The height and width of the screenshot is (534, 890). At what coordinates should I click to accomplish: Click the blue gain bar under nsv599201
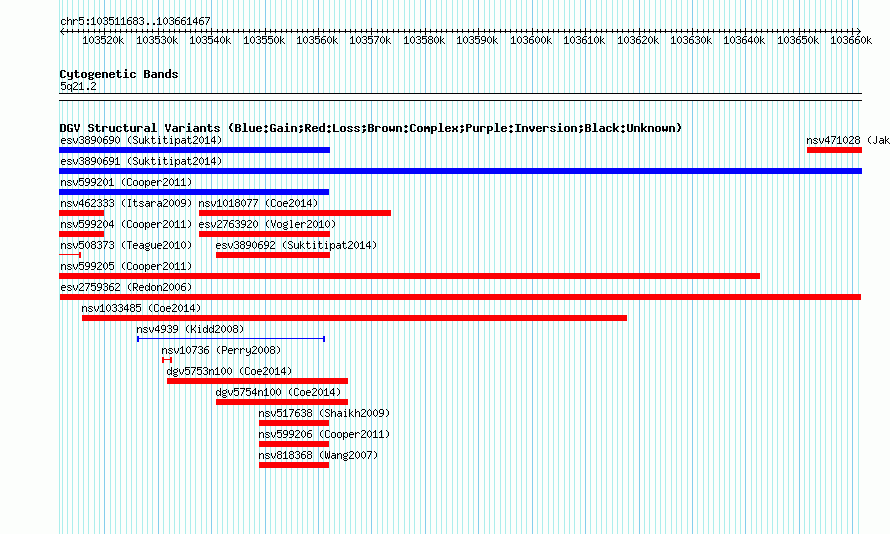[194, 192]
